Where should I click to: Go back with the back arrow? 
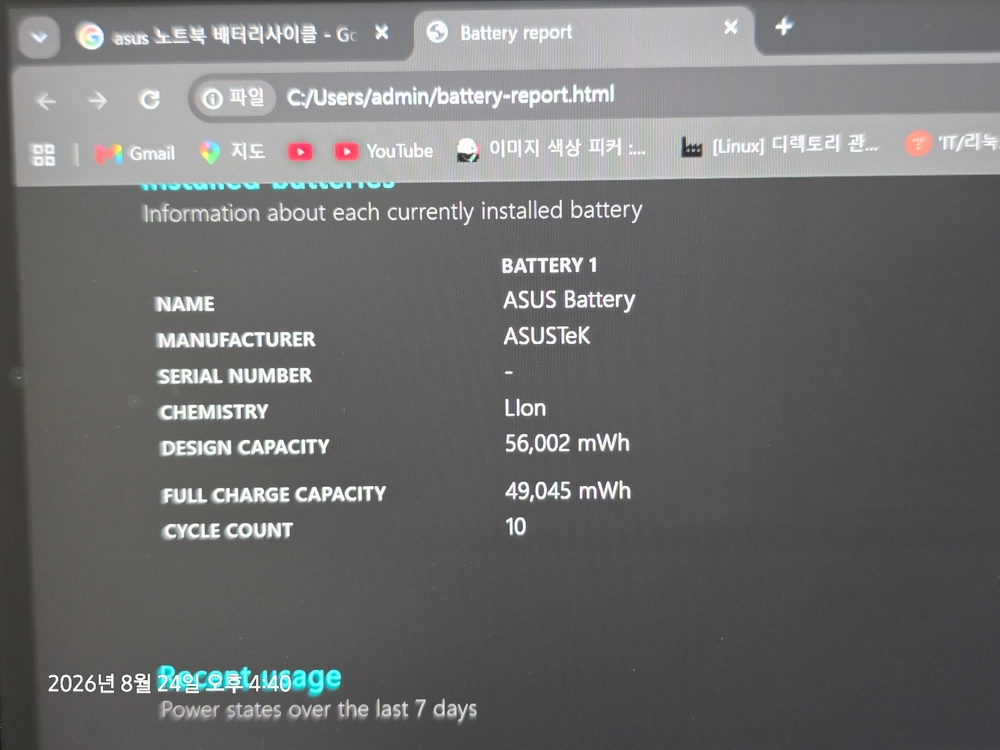pyautogui.click(x=46, y=101)
